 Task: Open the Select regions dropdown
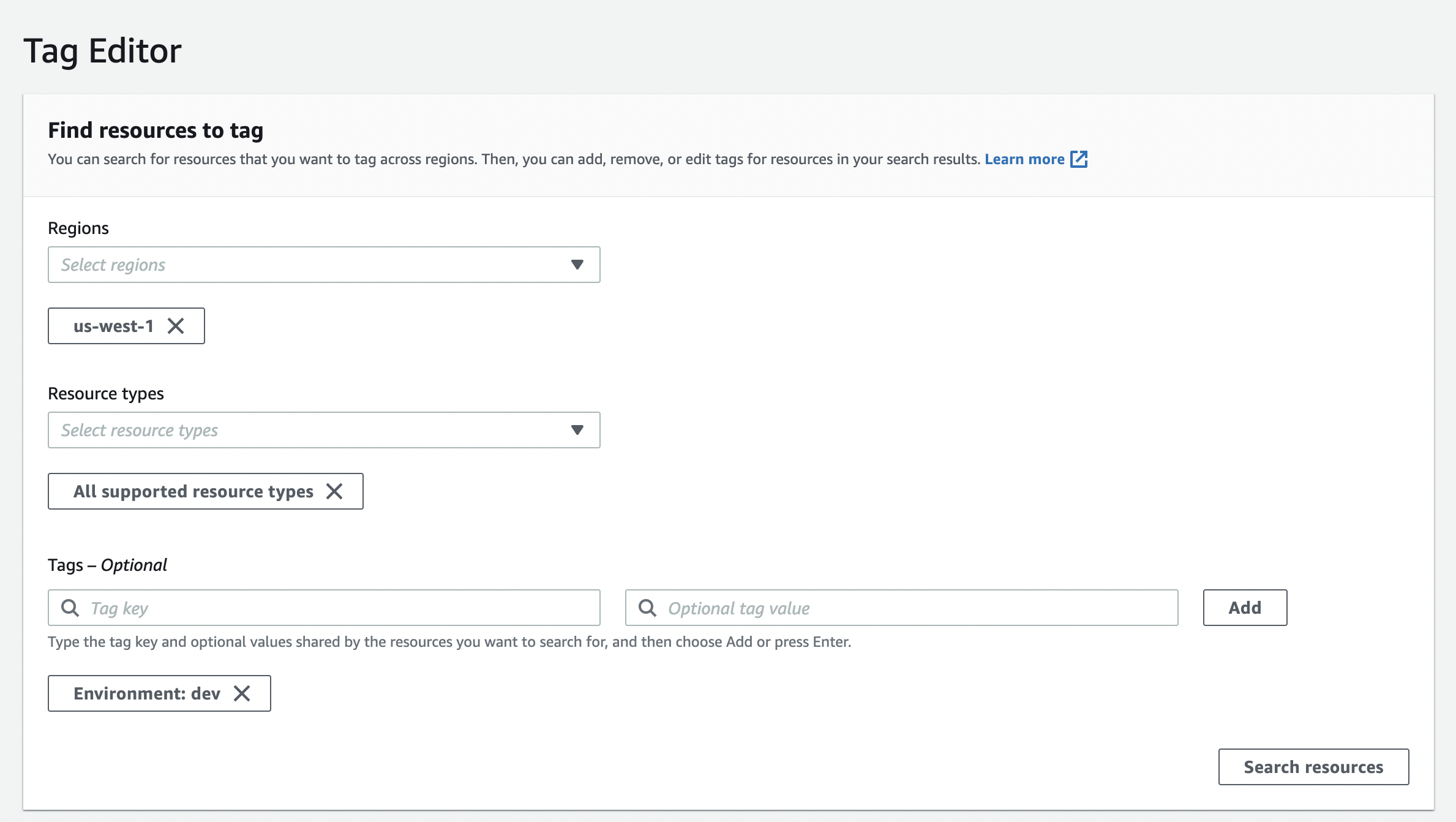pyautogui.click(x=324, y=264)
